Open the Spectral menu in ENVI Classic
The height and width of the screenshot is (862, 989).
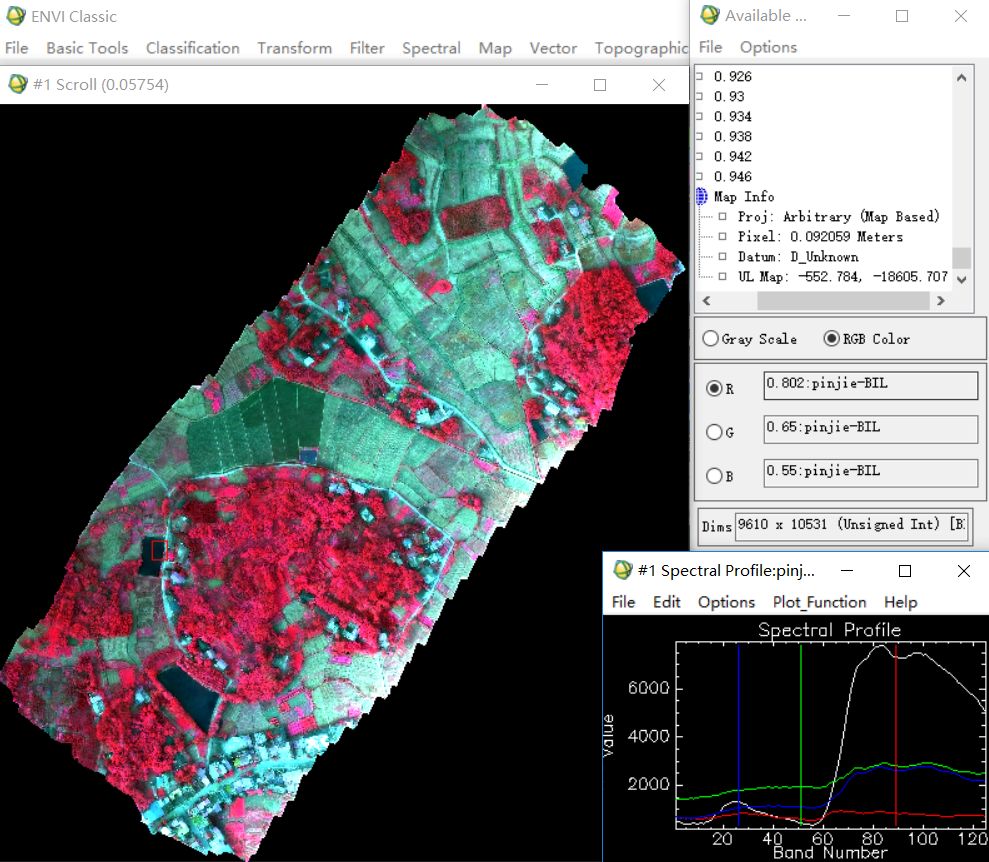coord(431,48)
